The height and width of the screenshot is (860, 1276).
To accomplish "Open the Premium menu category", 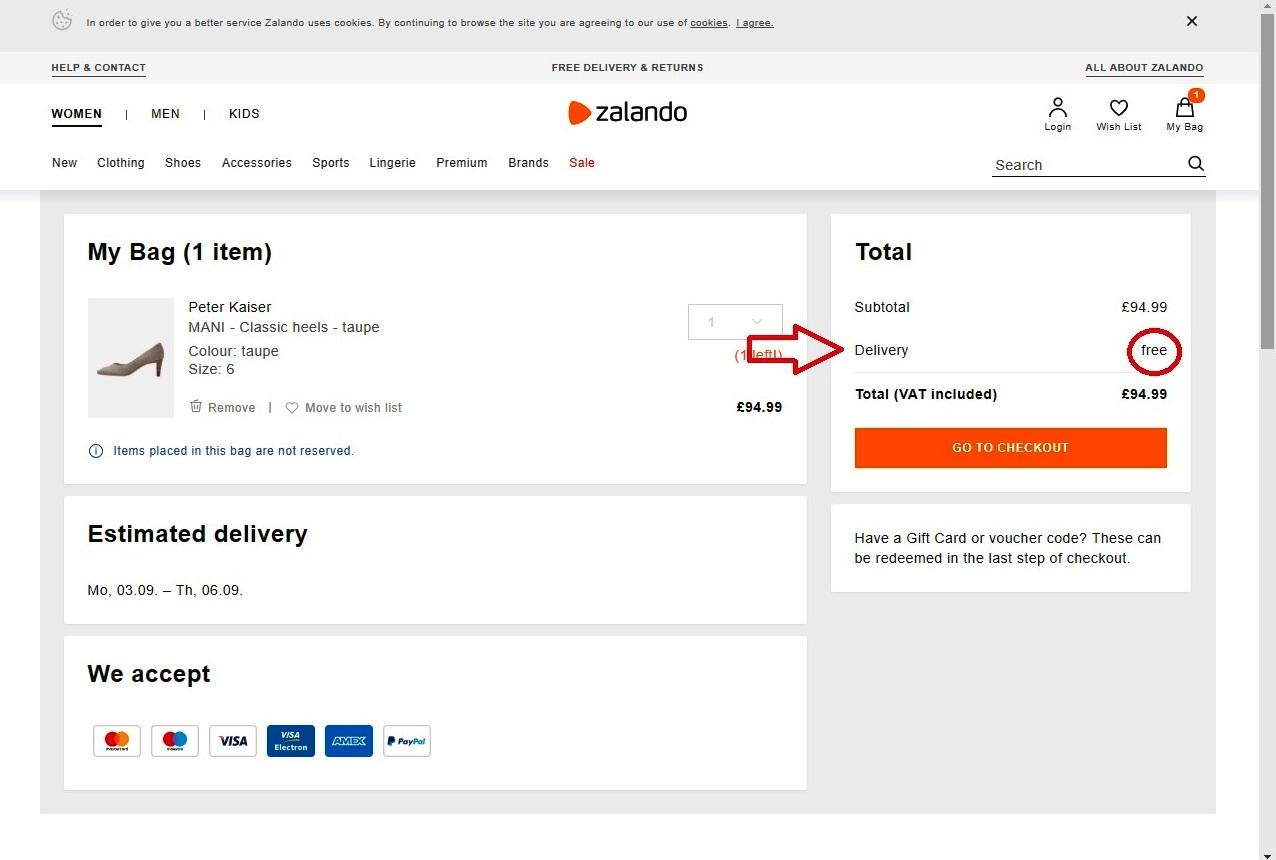I will click(462, 163).
